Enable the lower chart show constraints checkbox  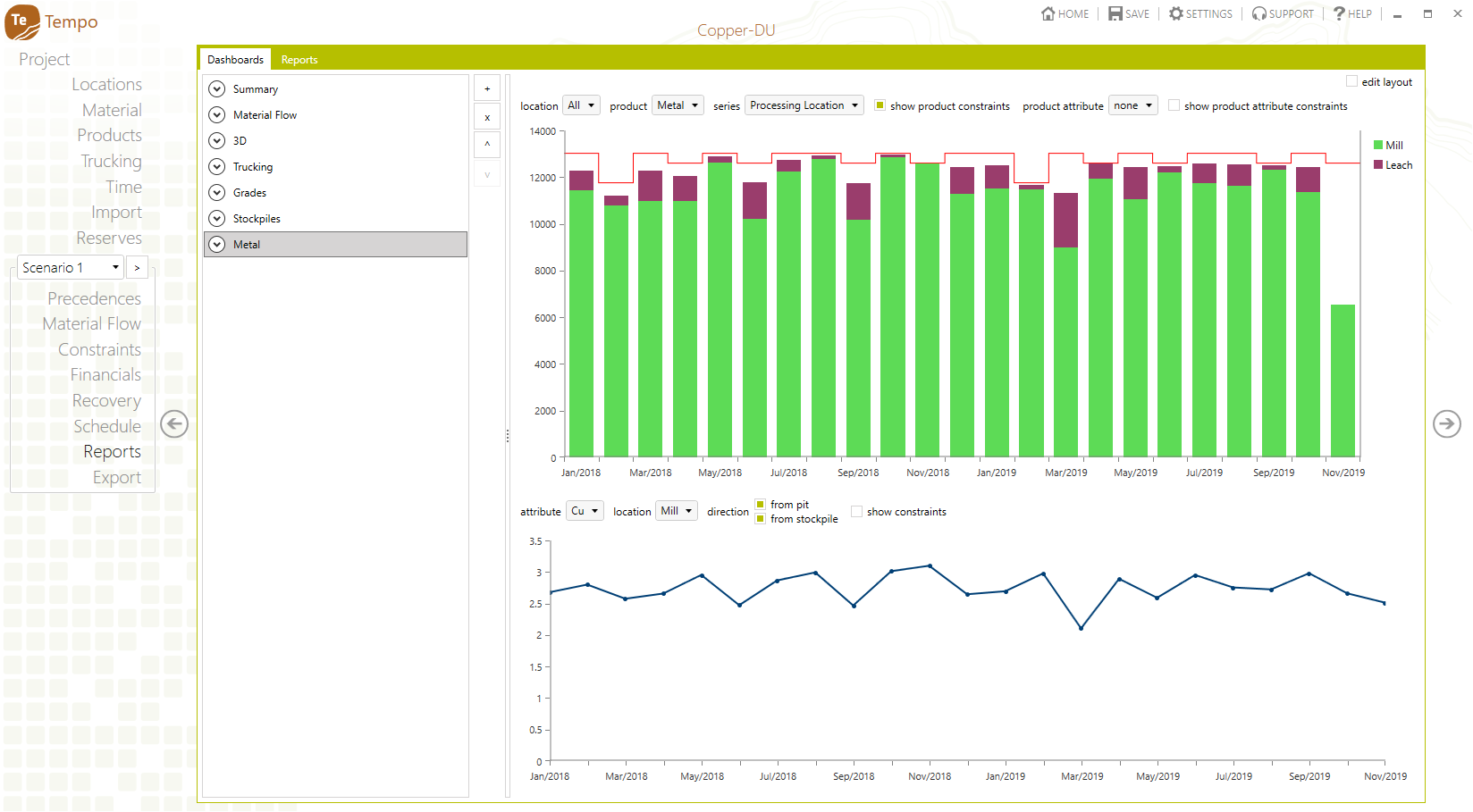click(x=856, y=512)
